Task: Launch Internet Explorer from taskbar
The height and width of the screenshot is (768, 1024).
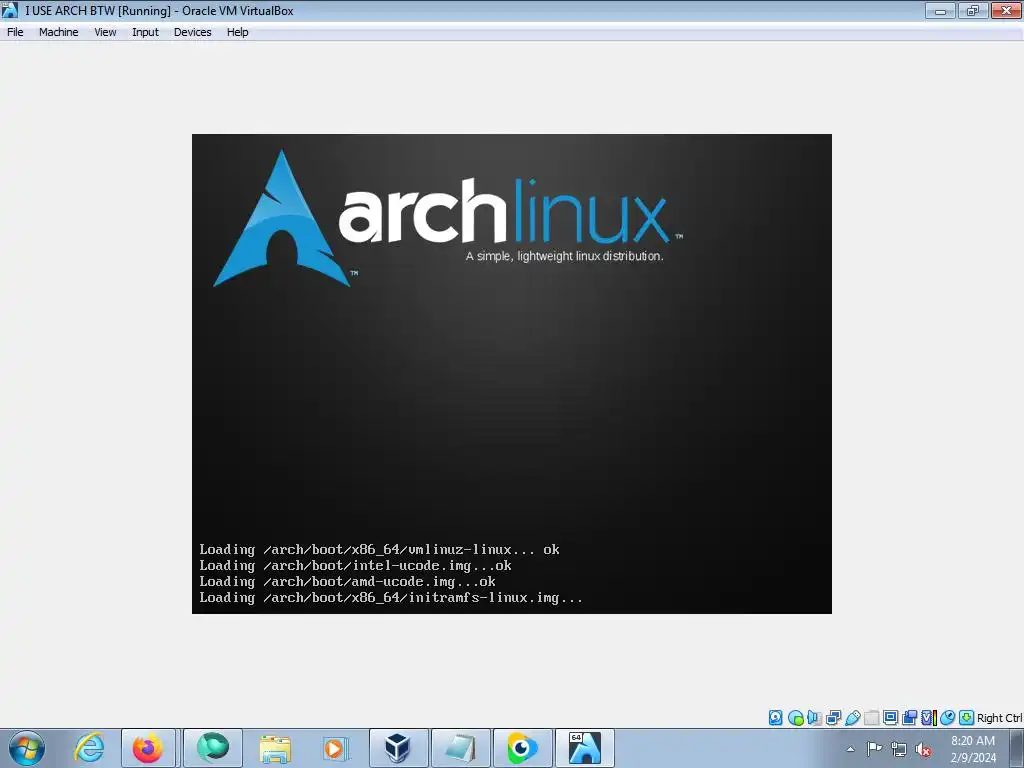Action: pyautogui.click(x=89, y=748)
